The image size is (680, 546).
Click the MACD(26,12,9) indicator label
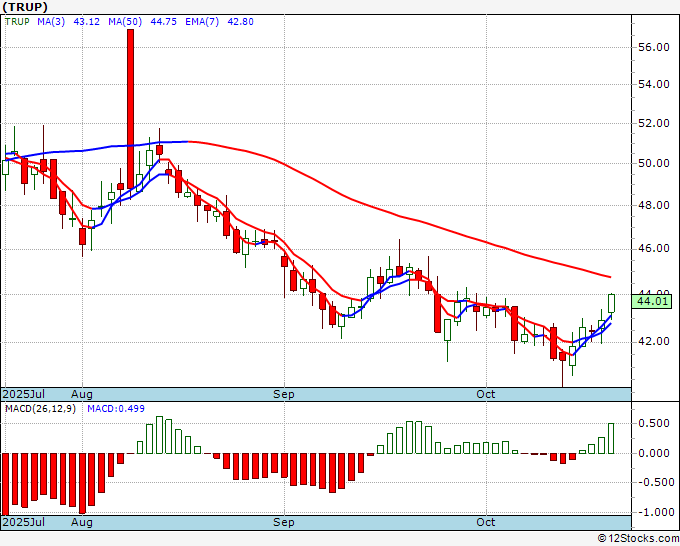pyautogui.click(x=40, y=409)
